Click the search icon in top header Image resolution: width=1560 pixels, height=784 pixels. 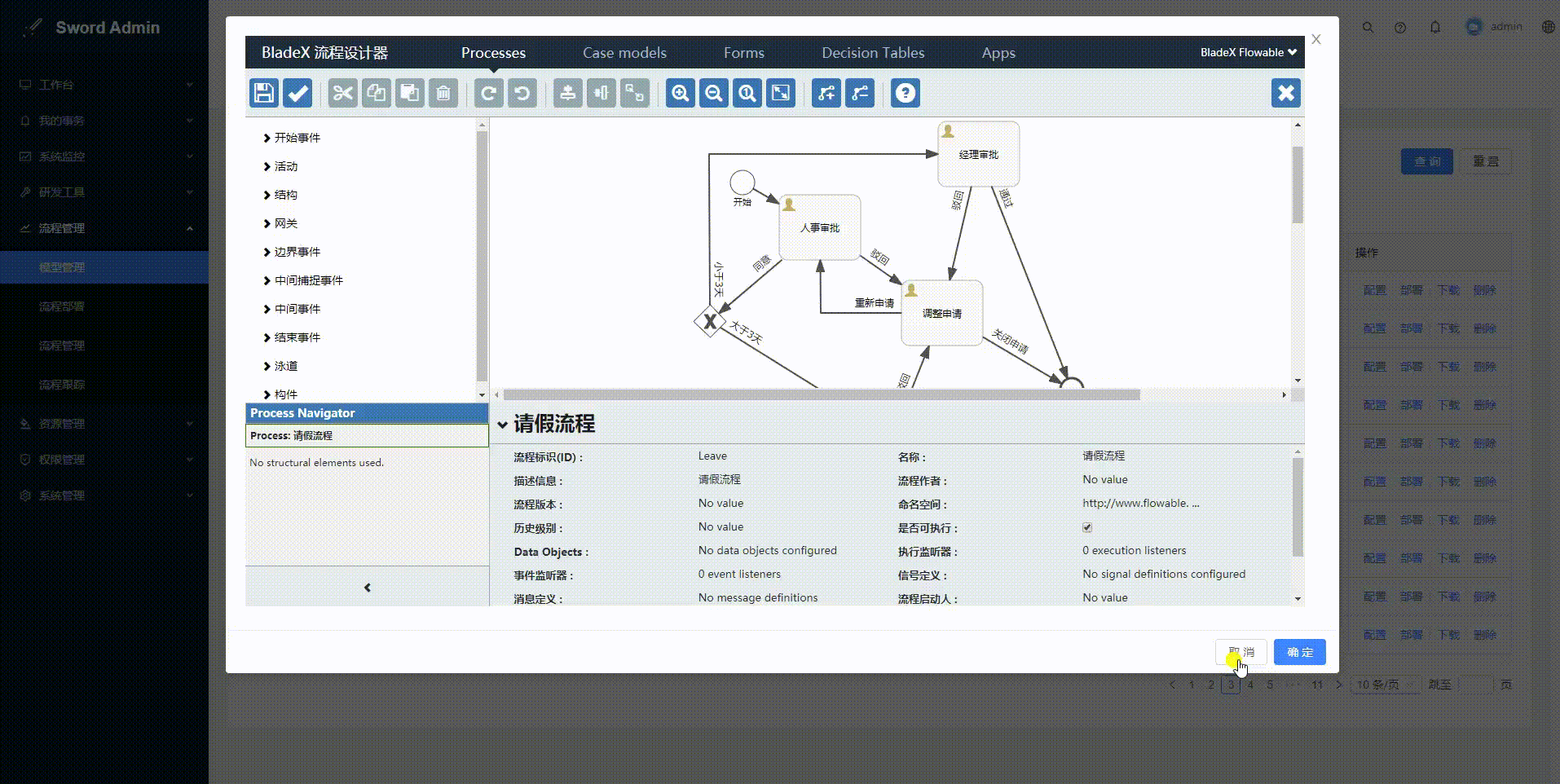[x=1368, y=28]
